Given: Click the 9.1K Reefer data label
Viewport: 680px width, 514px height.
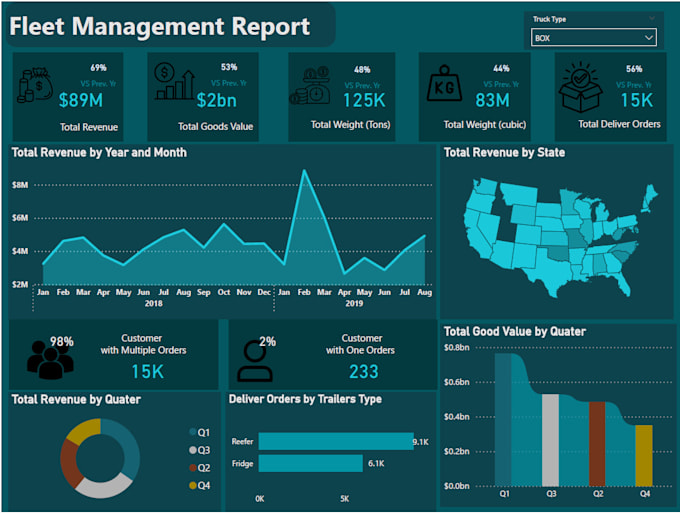Looking at the screenshot, I should point(421,442).
